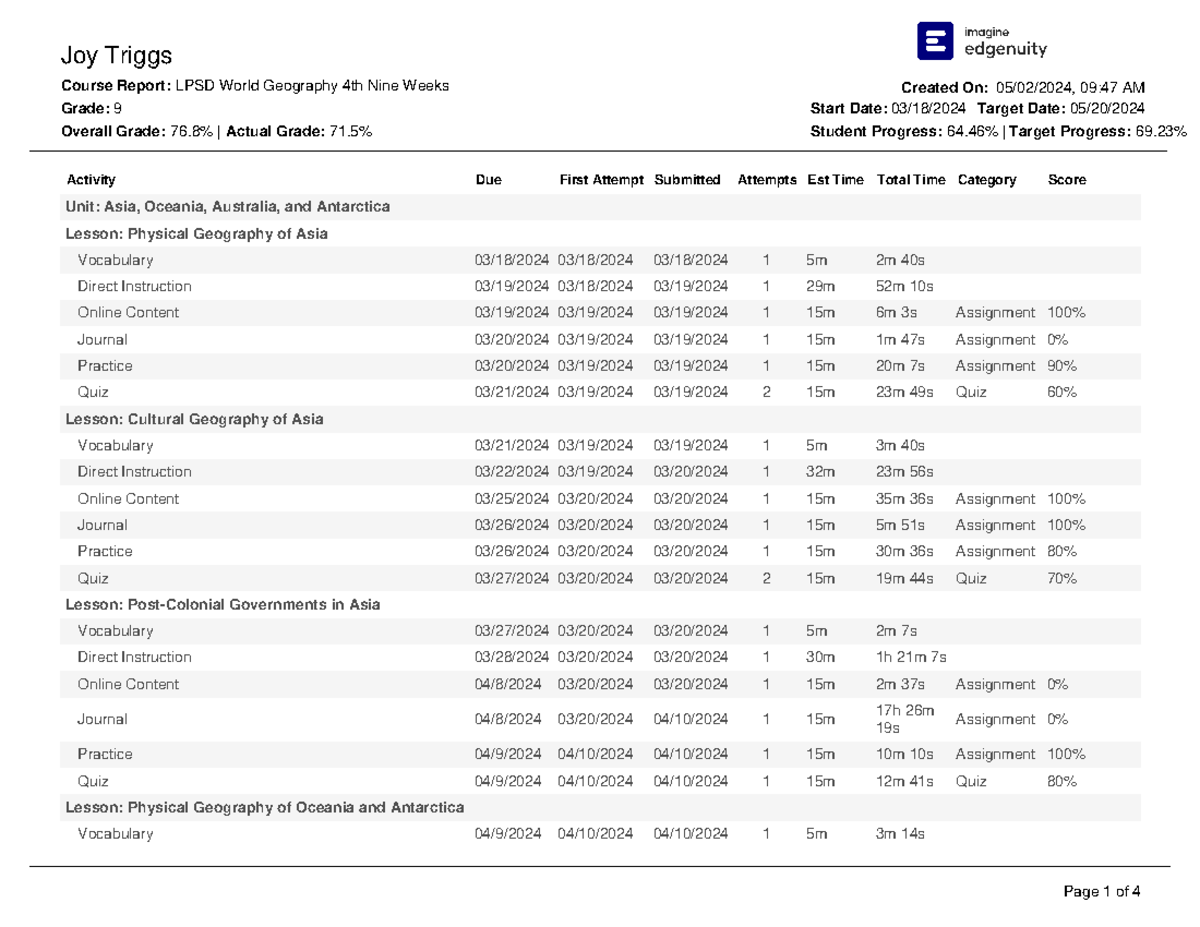The image size is (1200, 927).
Task: Click the Target Progress 69.23% indicator
Action: pyautogui.click(x=1155, y=130)
